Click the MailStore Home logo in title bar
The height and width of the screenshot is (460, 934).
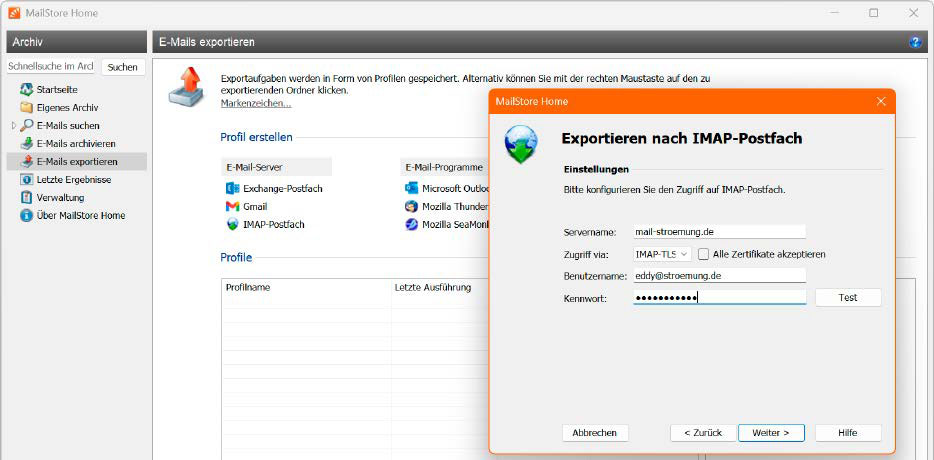[x=14, y=13]
